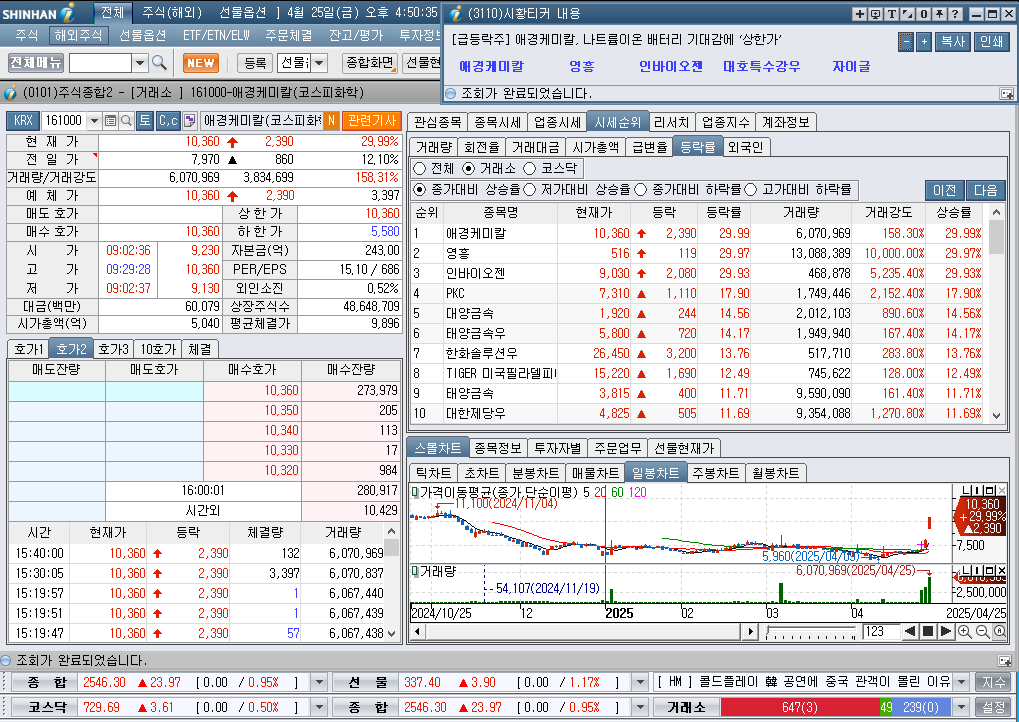Click the 인쇄 button in the ticker window
This screenshot has height=722, width=1019.
pos(992,42)
